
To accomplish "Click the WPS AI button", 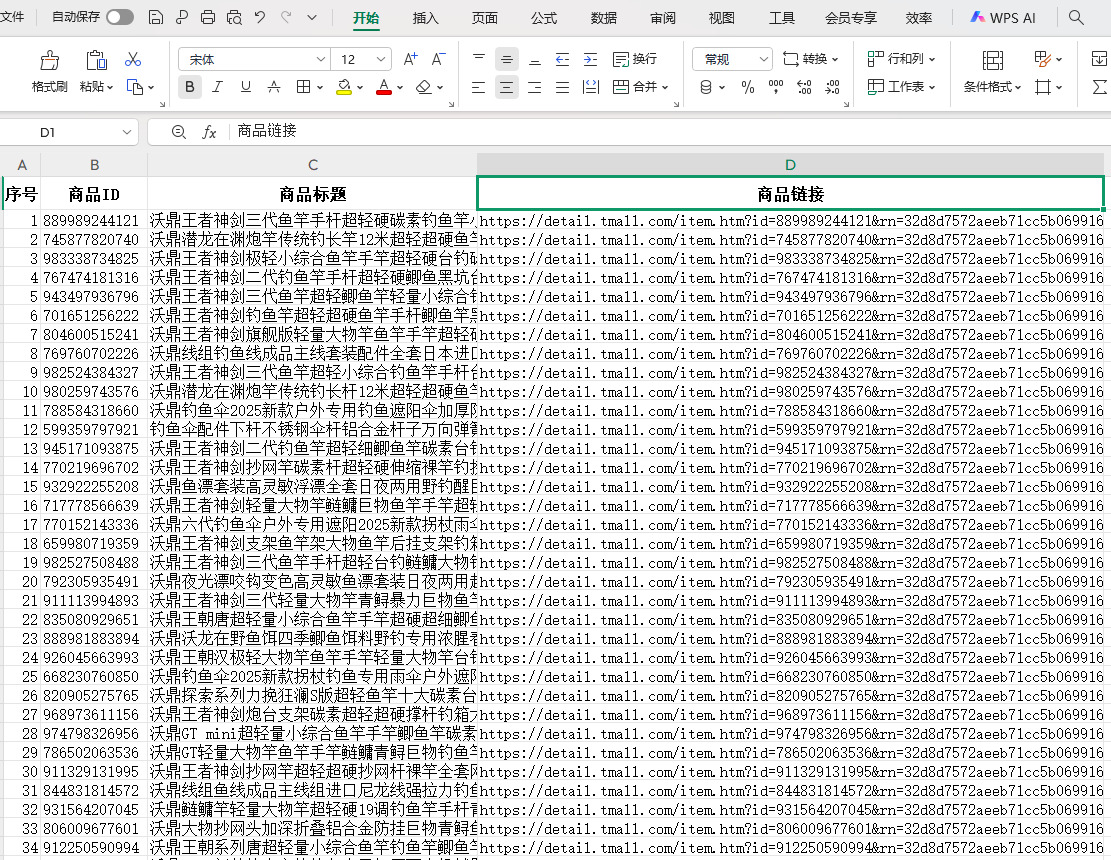I will tap(1003, 18).
